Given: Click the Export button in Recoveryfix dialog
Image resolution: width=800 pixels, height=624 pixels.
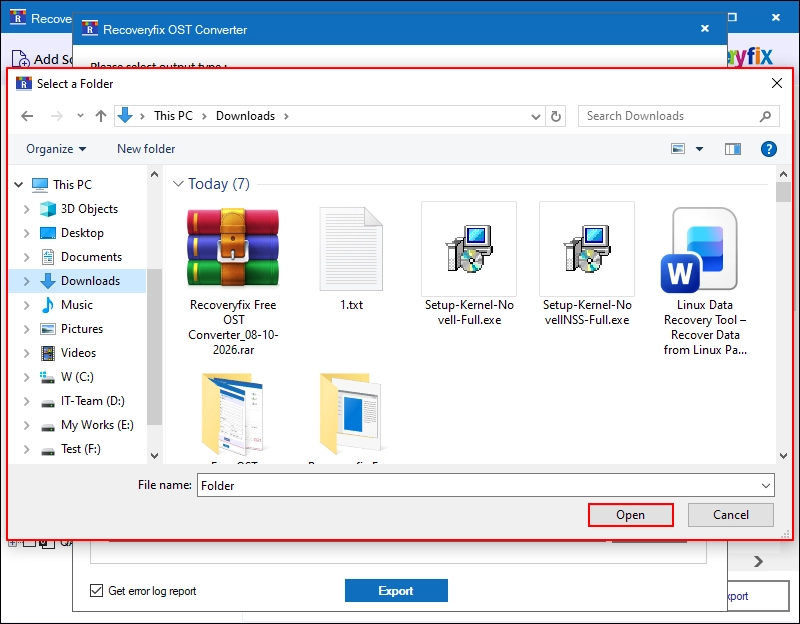Looking at the screenshot, I should pos(396,590).
